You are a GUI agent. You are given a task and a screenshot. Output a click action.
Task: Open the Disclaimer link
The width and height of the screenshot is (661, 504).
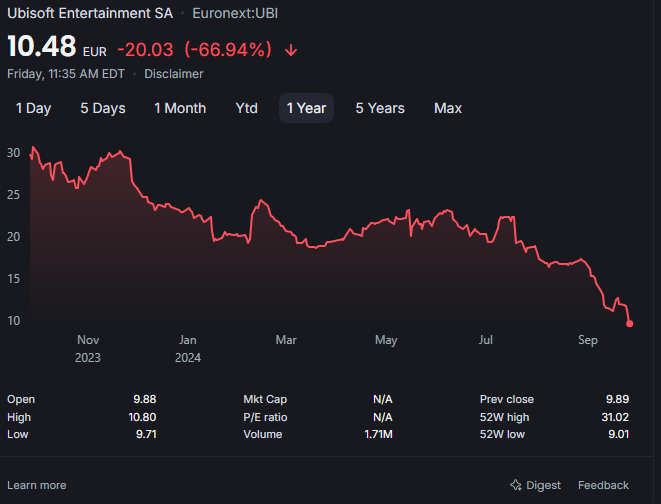point(174,74)
